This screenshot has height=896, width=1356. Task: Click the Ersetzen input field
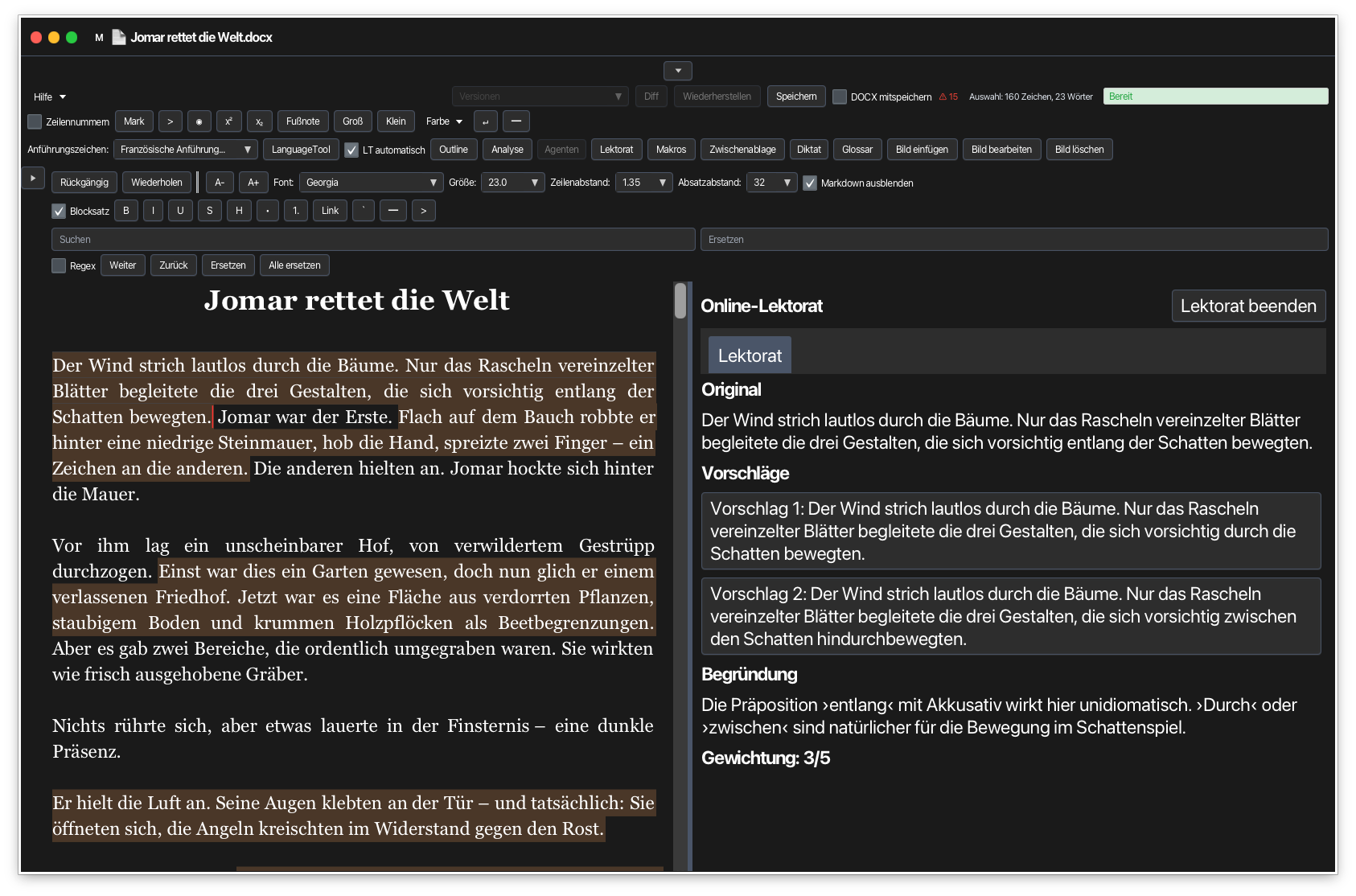click(x=1014, y=240)
